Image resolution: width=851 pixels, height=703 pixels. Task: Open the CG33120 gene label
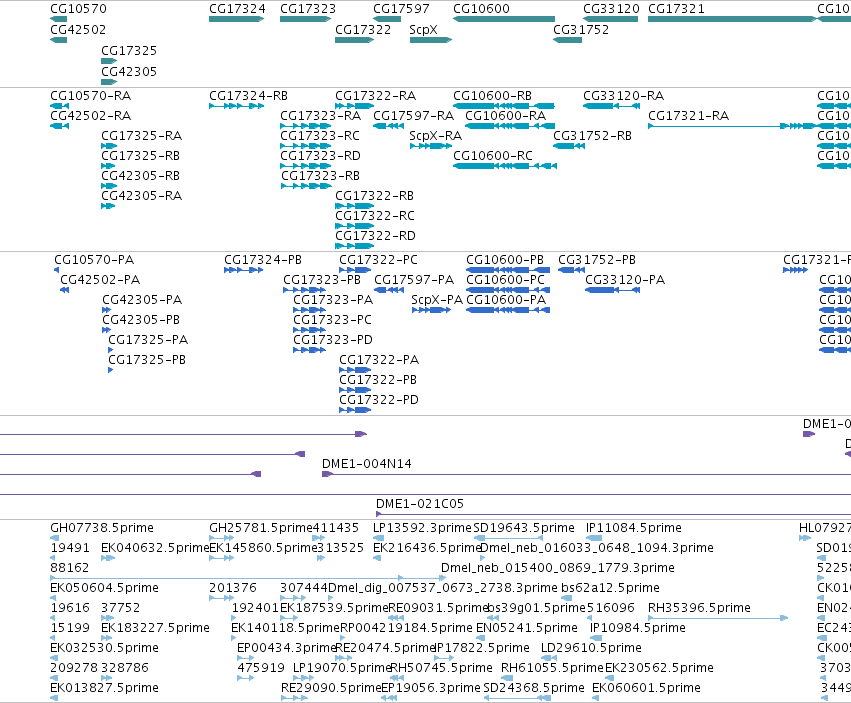pos(611,9)
